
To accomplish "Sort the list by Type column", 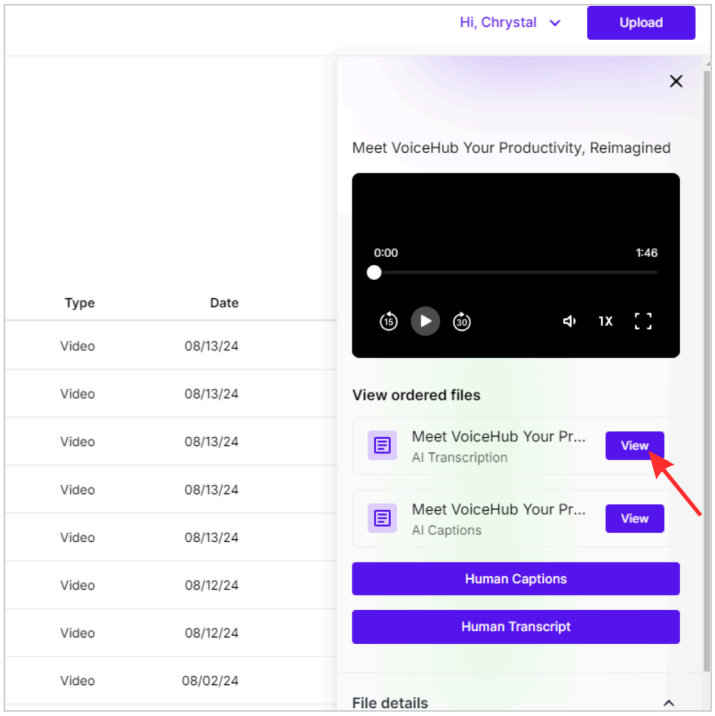I will (x=79, y=303).
